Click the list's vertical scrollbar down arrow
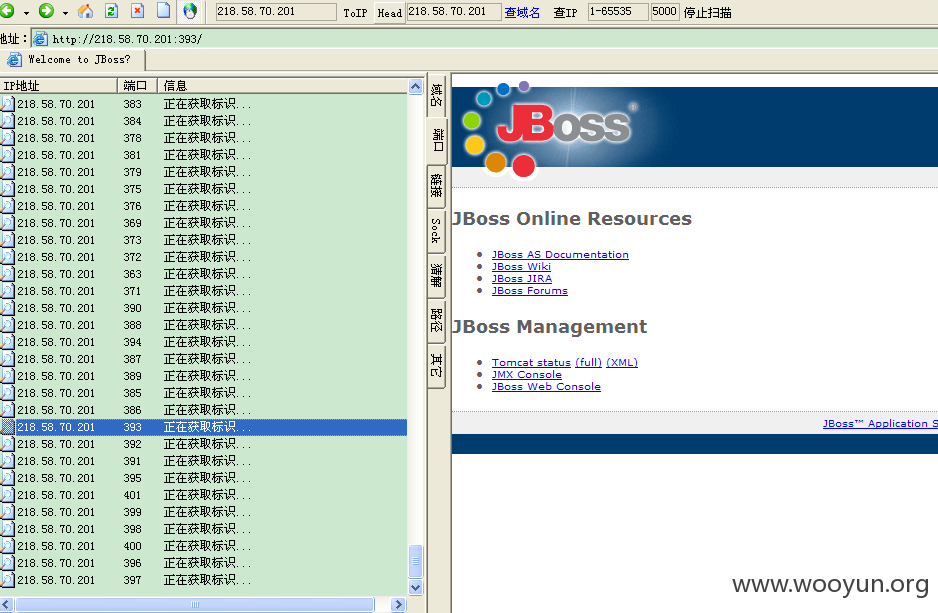 [416, 587]
